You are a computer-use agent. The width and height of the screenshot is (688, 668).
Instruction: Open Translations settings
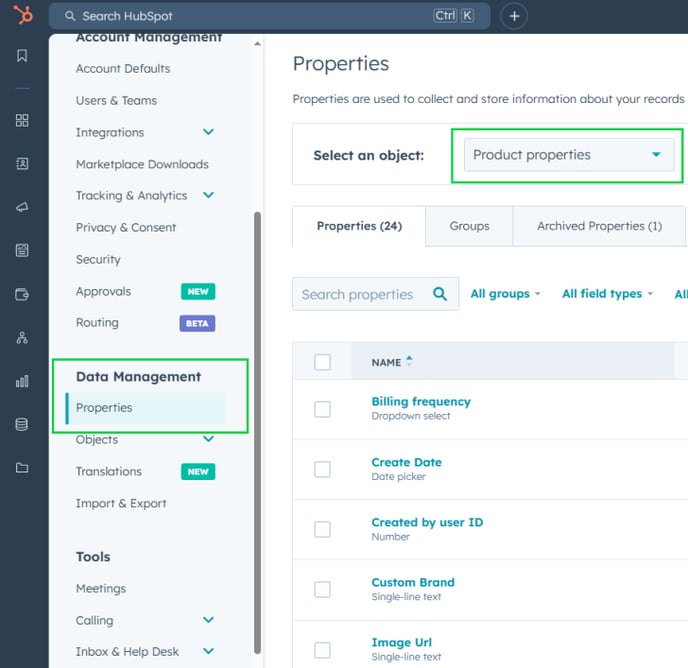[x=108, y=471]
